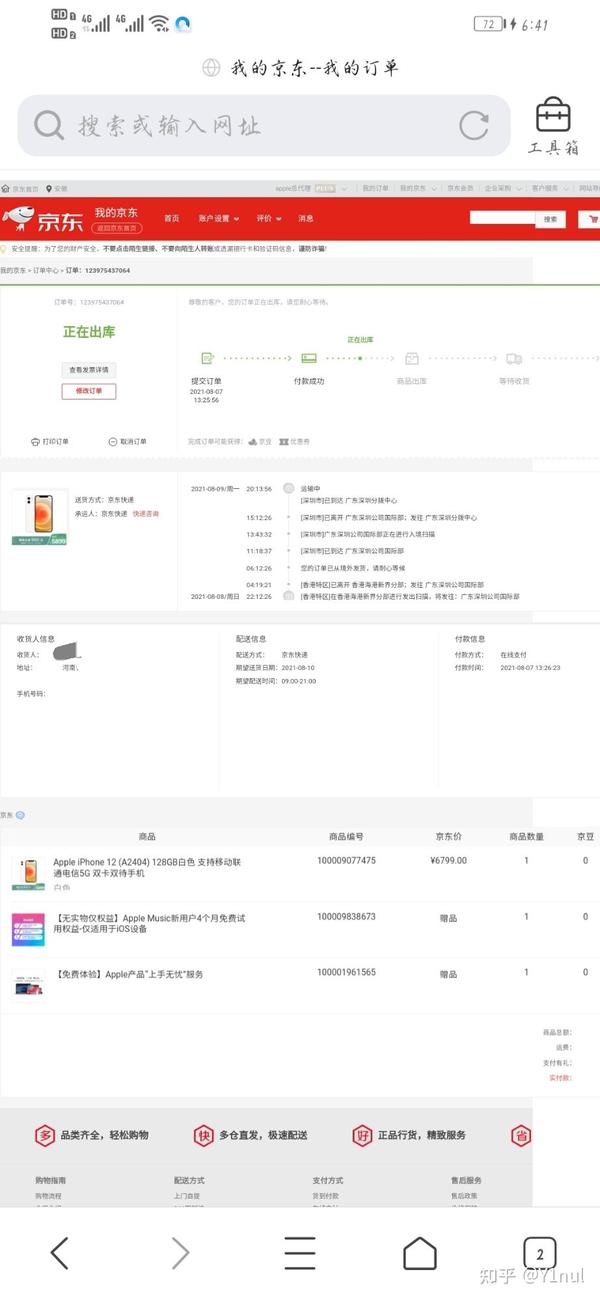Click the 搜索 button
Screen dimensions: 600x1300
click(551, 218)
